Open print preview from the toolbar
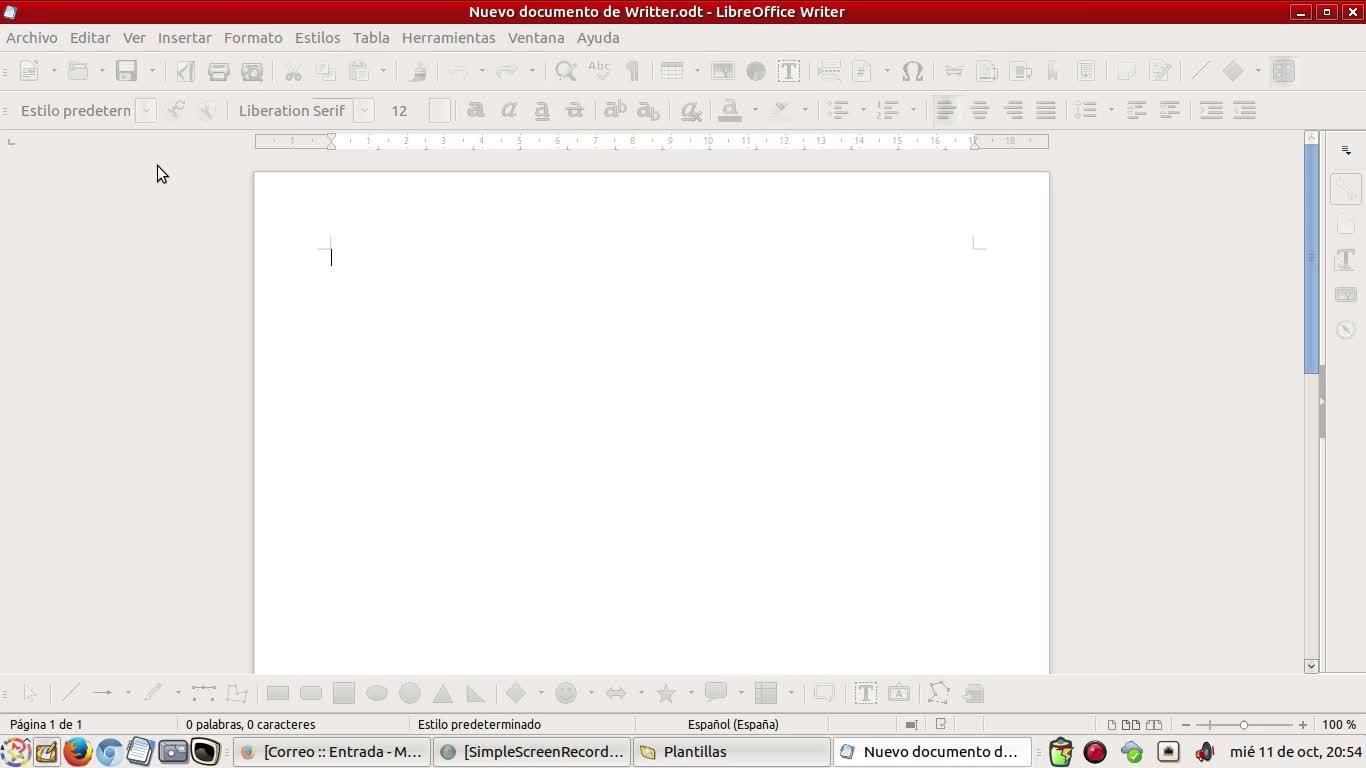This screenshot has height=768, width=1366. tap(252, 71)
